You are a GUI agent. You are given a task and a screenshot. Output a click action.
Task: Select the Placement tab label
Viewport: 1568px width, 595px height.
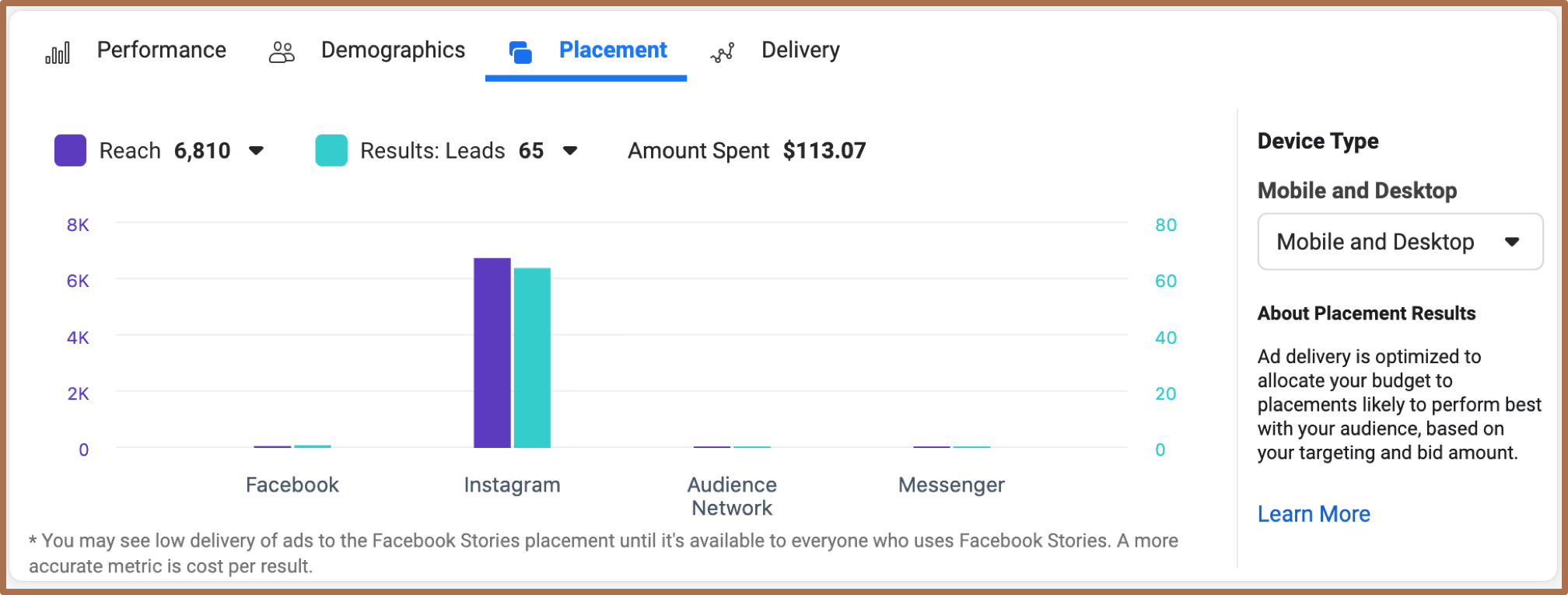tap(613, 51)
